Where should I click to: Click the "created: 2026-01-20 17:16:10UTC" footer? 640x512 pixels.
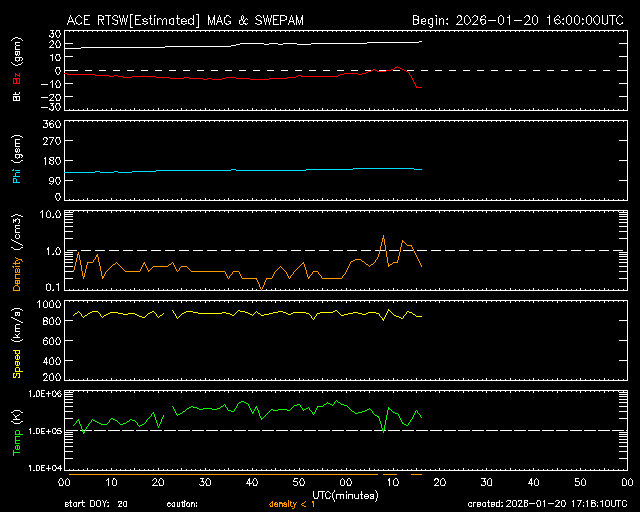coord(547,504)
